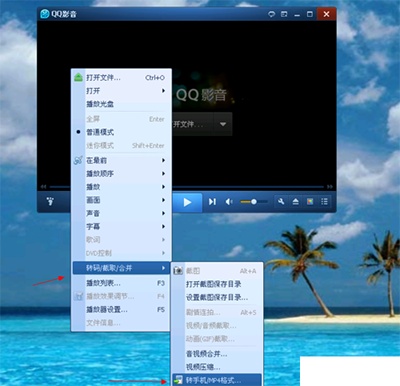Click the greyed 剧情连拍... Alt+S item
The width and height of the screenshot is (400, 386).
(217, 312)
